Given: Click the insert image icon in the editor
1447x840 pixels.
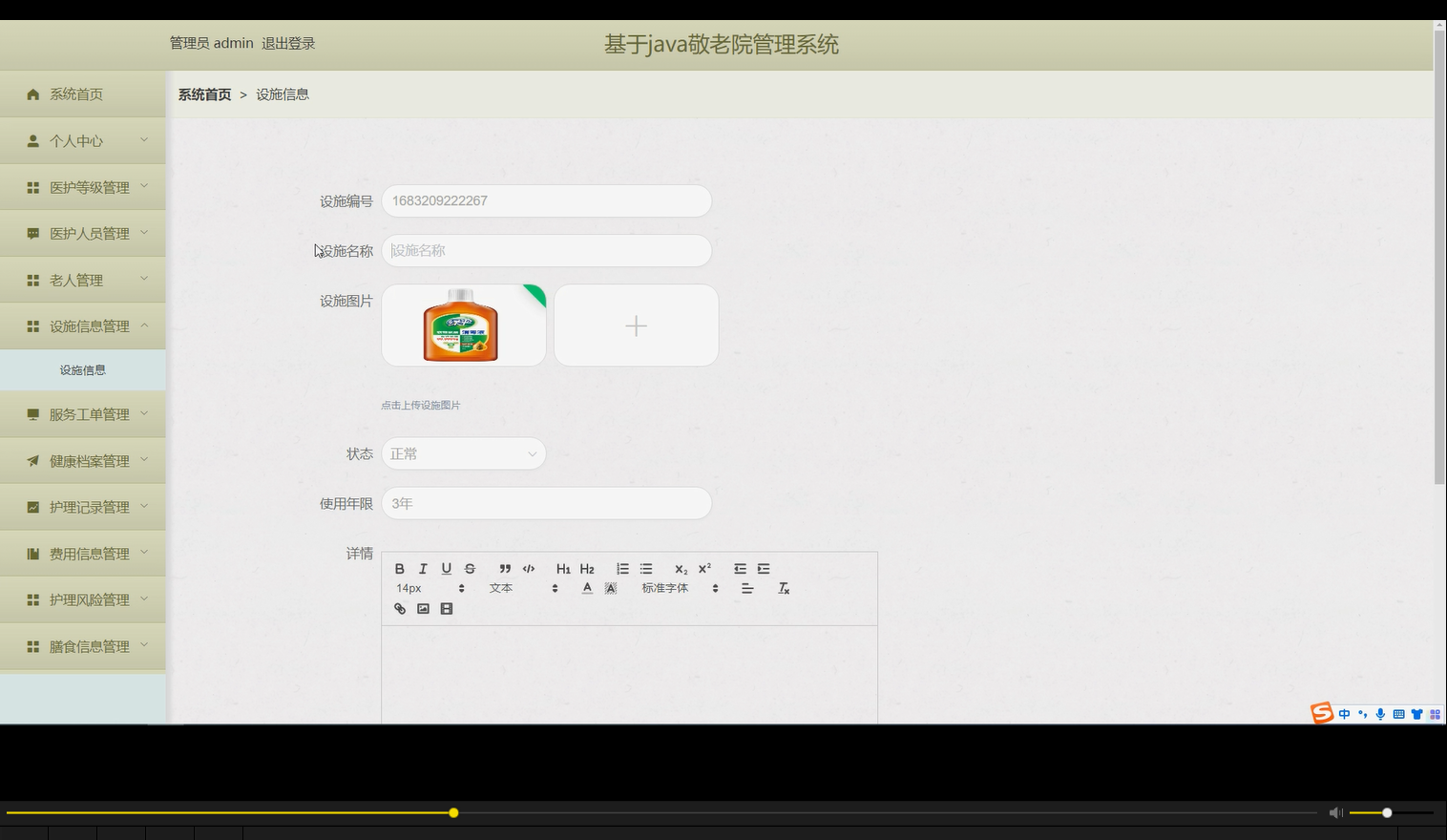Looking at the screenshot, I should point(422,608).
